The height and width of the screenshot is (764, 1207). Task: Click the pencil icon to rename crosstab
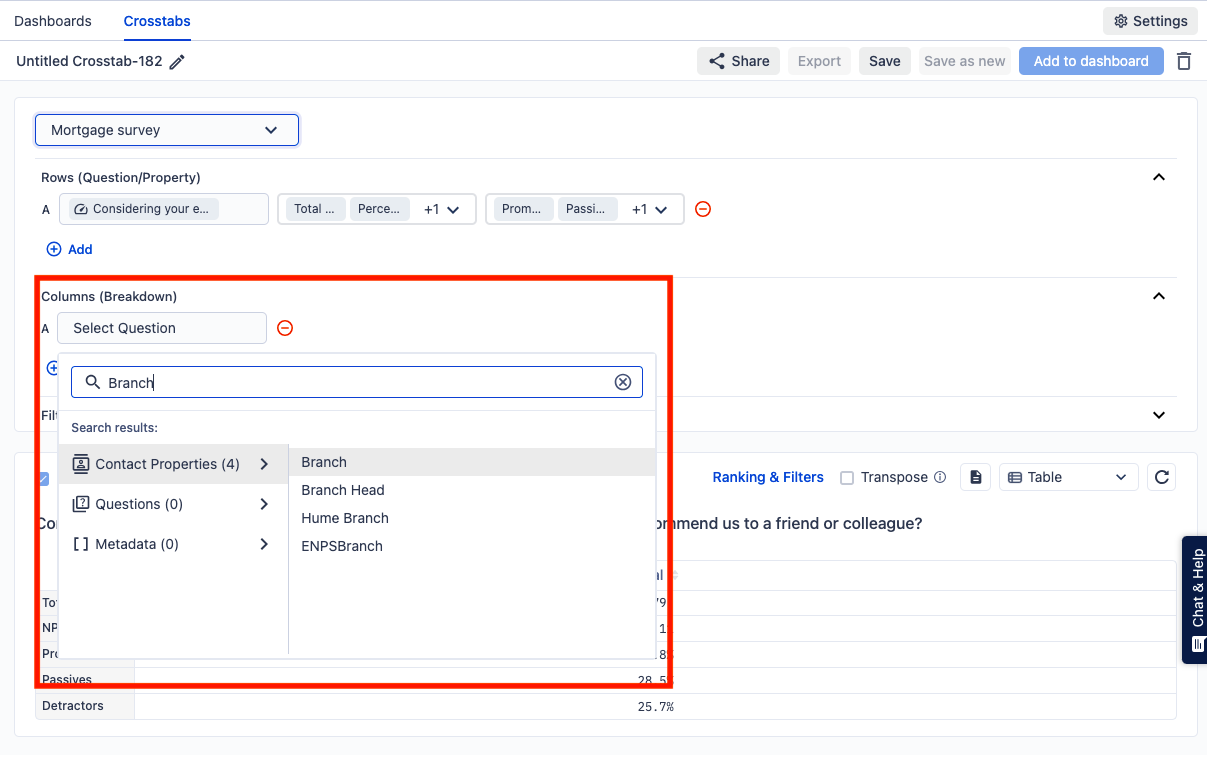click(177, 62)
